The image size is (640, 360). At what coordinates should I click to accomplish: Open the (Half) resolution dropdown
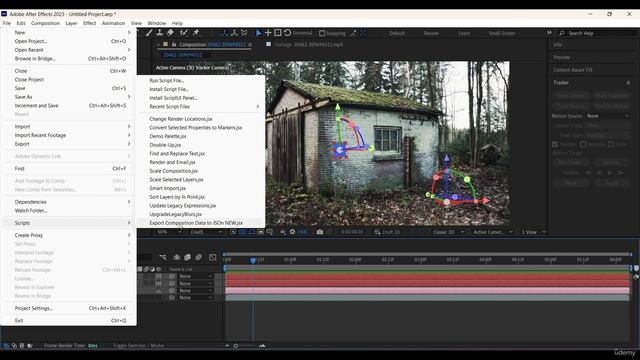tap(206, 232)
